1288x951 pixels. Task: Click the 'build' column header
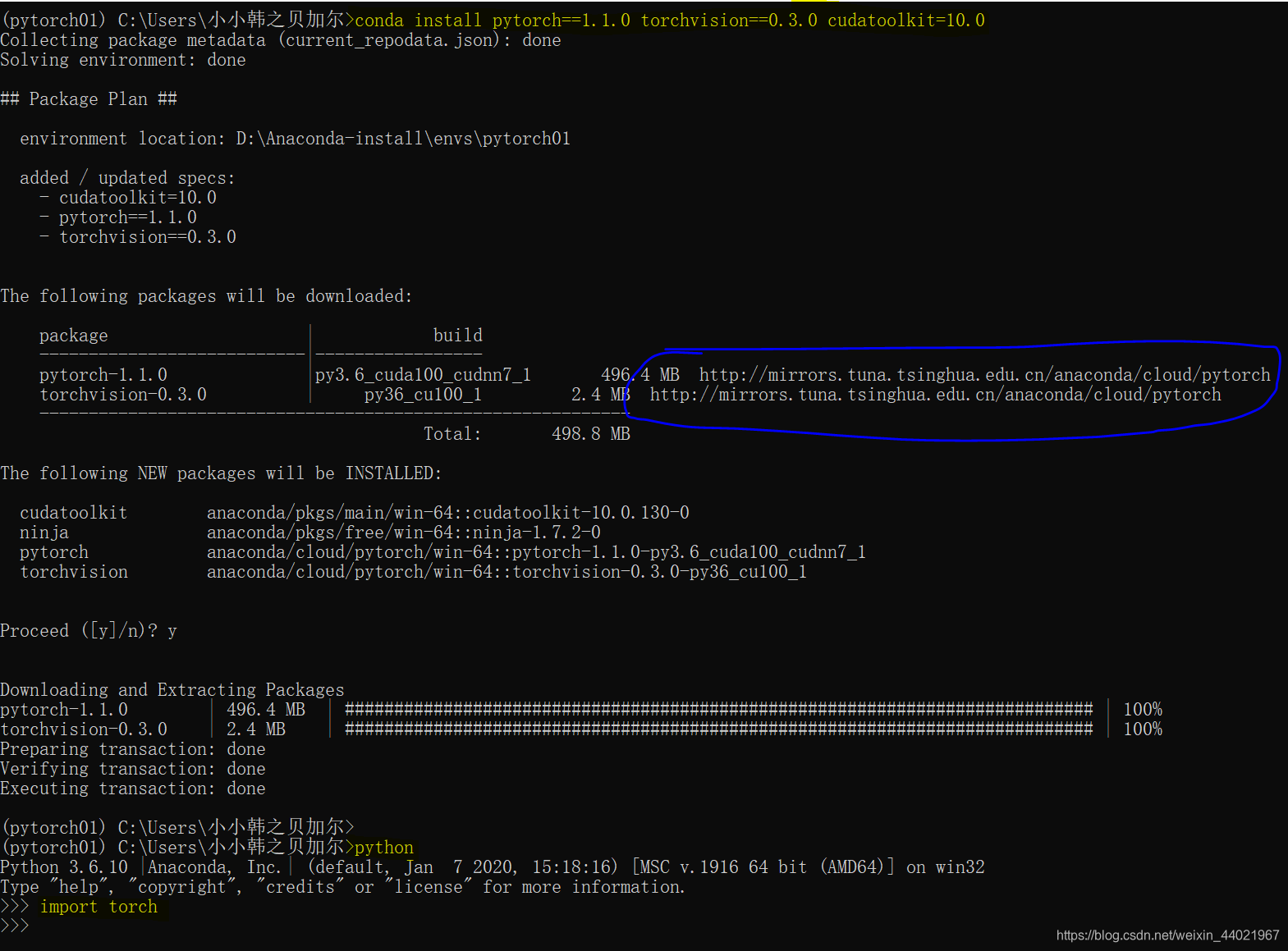pos(458,335)
